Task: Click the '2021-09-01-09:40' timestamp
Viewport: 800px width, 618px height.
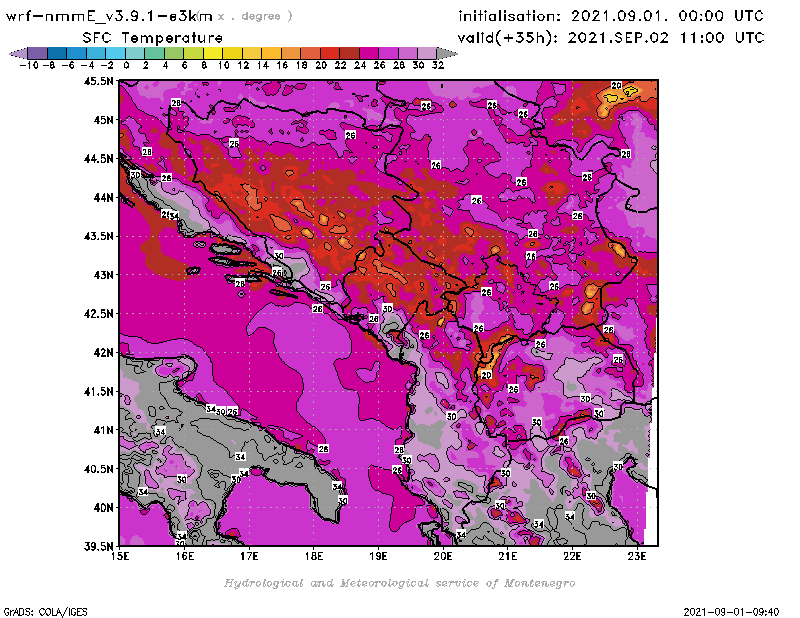Action: pos(731,612)
